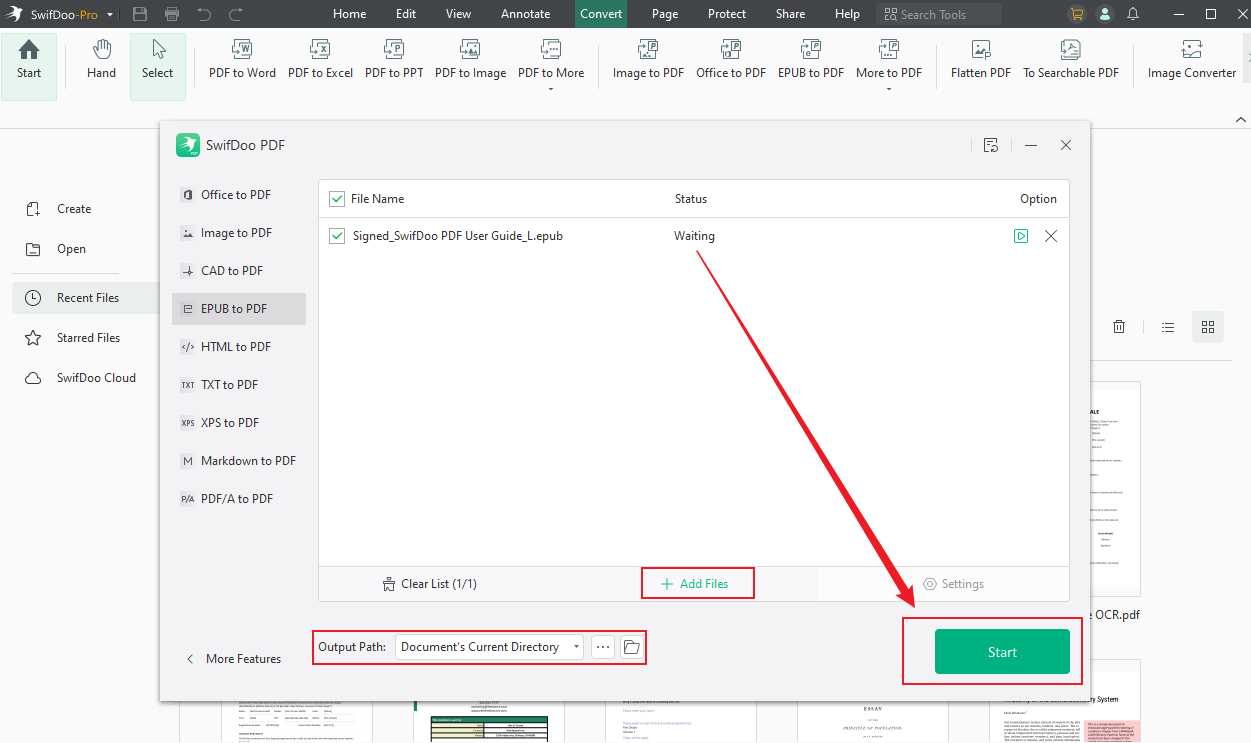The width and height of the screenshot is (1251, 743).
Task: Toggle the select-all File Name checkbox
Action: [x=337, y=199]
